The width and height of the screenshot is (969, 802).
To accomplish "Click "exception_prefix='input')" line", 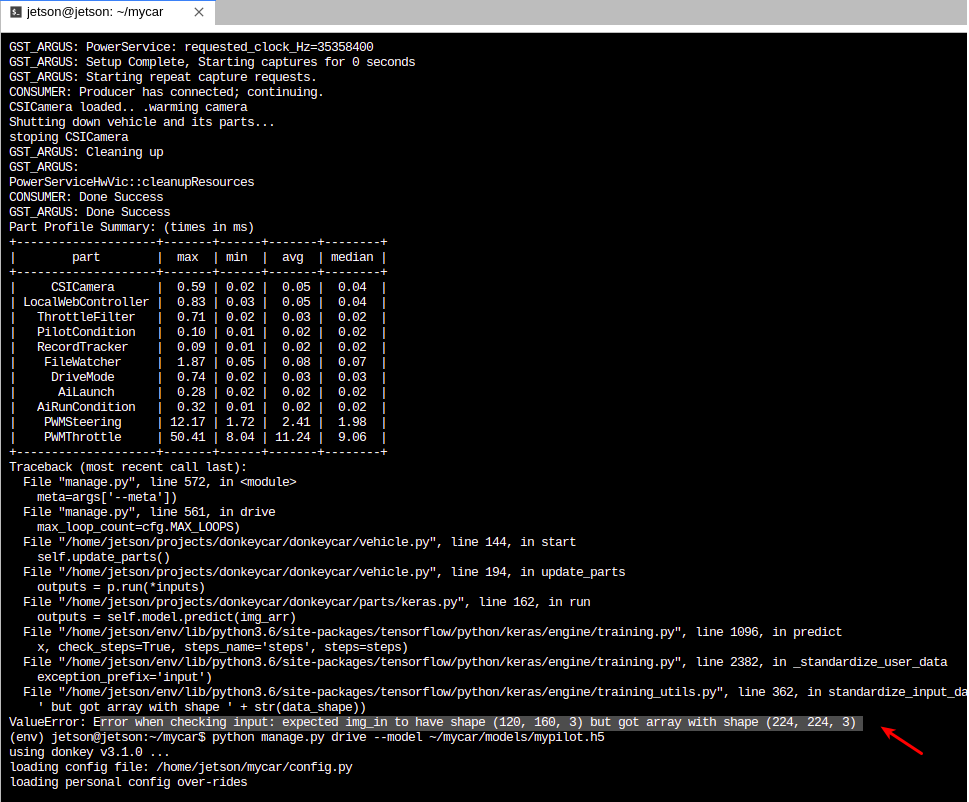I will coord(124,677).
